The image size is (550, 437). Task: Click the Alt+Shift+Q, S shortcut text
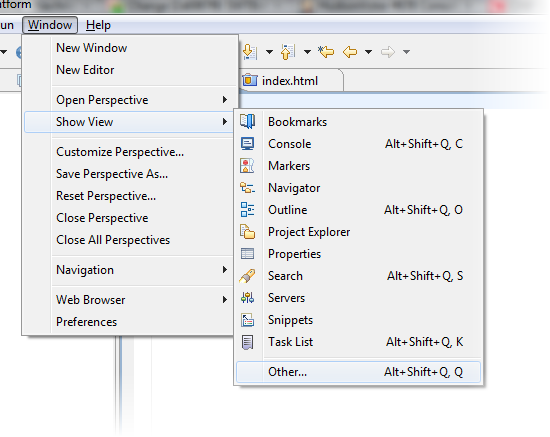pyautogui.click(x=425, y=276)
